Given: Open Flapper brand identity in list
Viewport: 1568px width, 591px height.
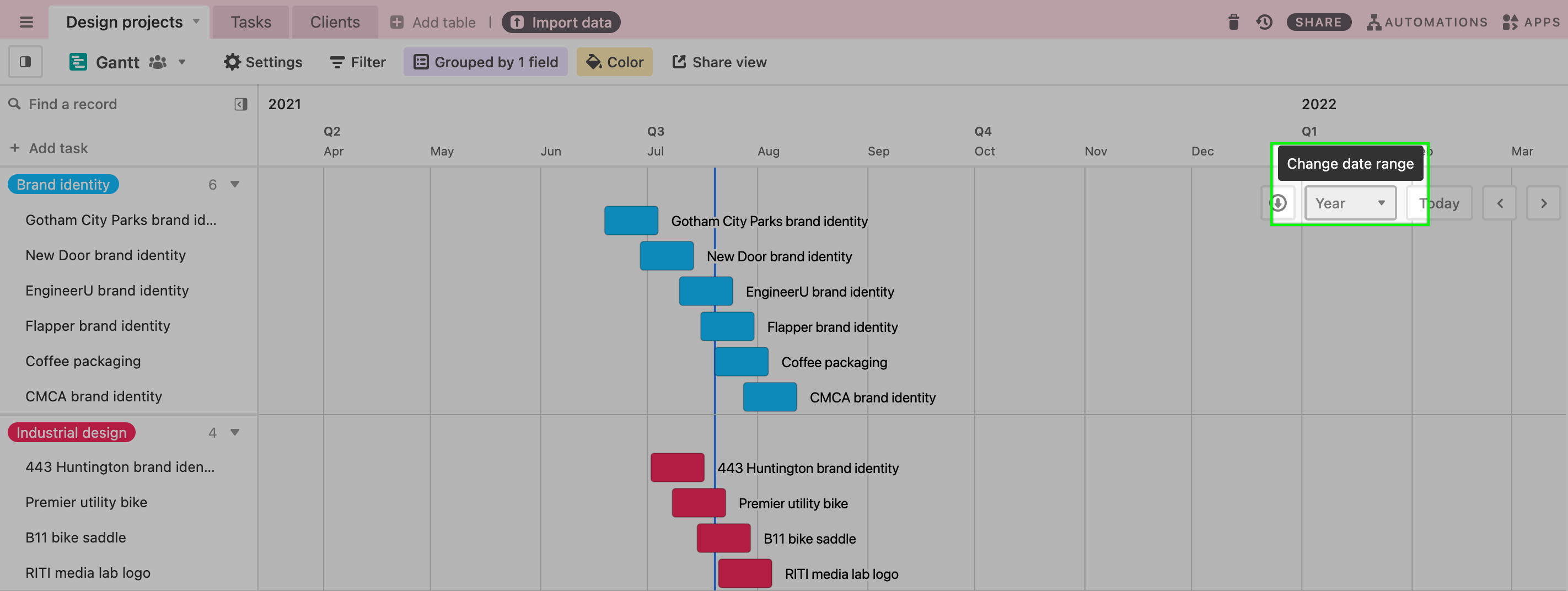Looking at the screenshot, I should pyautogui.click(x=98, y=326).
